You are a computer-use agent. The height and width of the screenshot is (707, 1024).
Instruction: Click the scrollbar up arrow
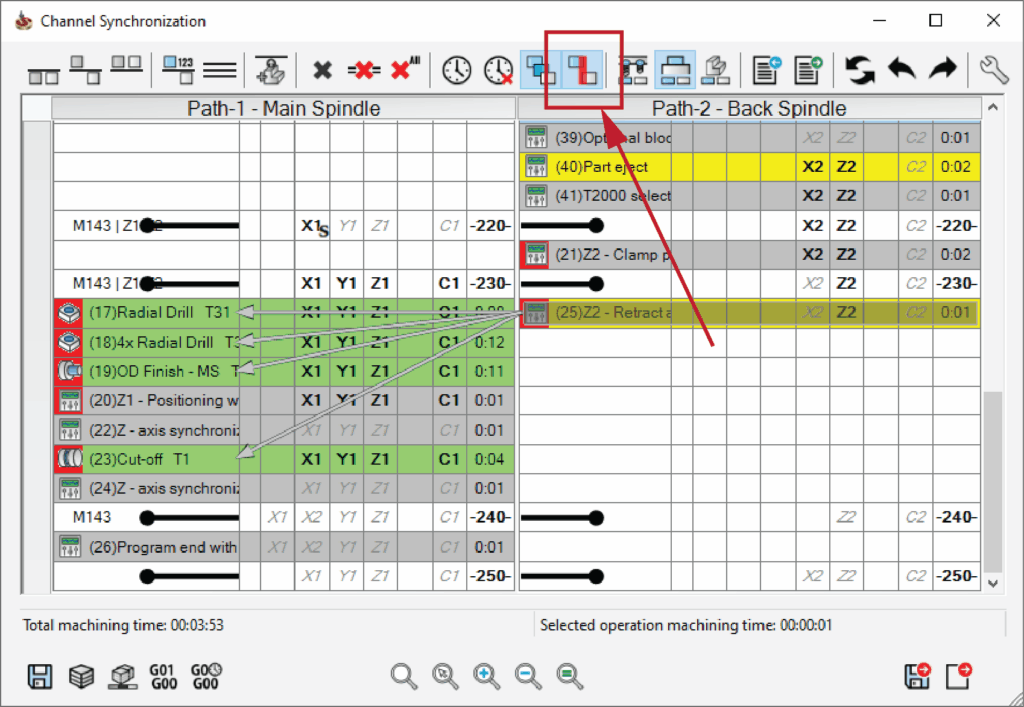[x=992, y=108]
